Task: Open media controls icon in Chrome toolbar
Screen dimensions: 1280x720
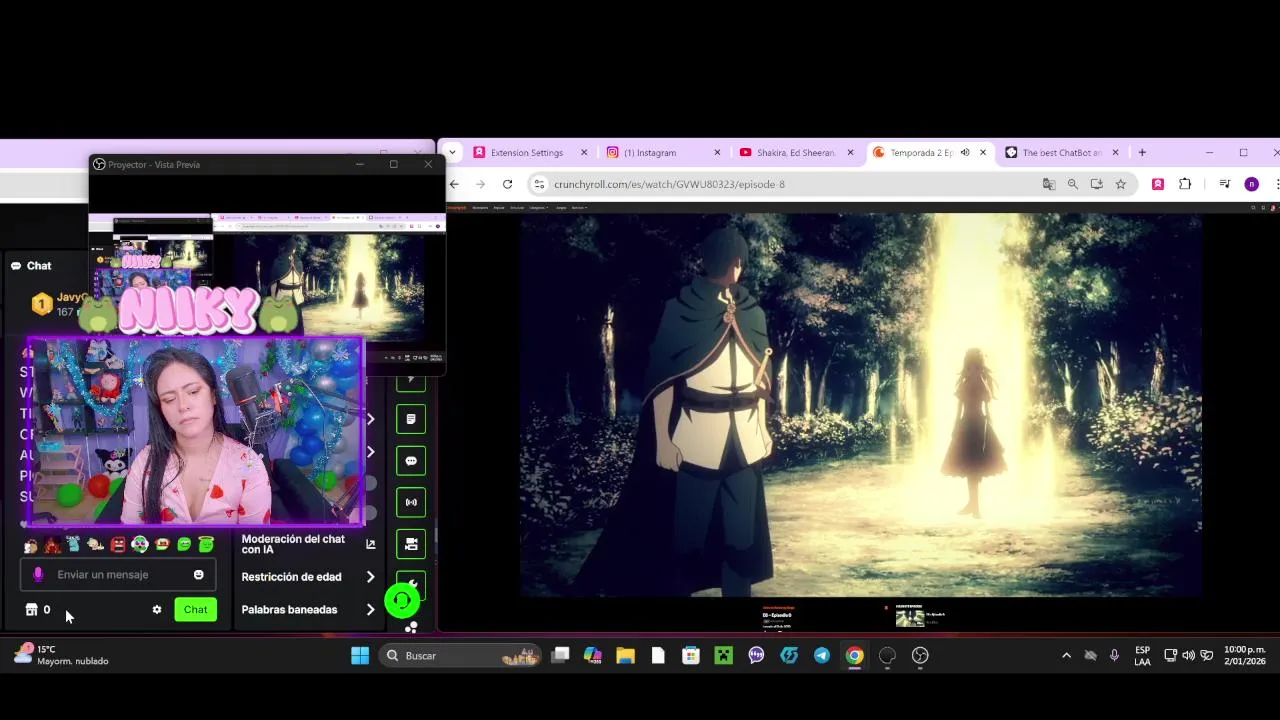Action: click(1224, 184)
